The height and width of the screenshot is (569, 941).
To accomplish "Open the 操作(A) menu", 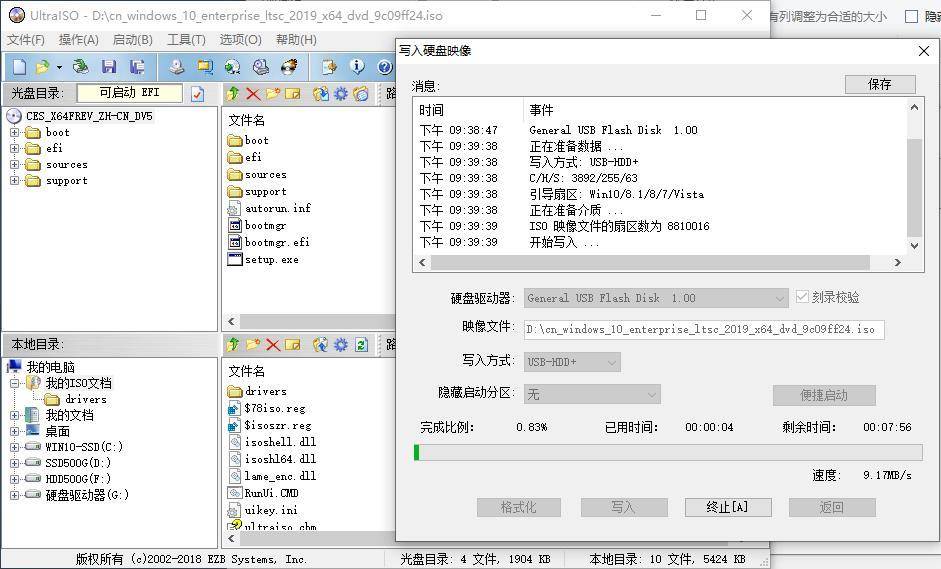I will [79, 40].
